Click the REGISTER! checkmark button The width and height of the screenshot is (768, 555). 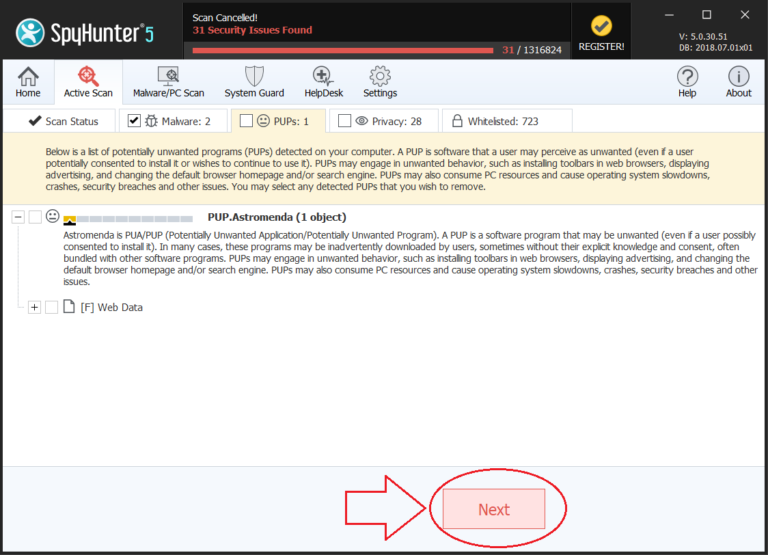(x=601, y=31)
